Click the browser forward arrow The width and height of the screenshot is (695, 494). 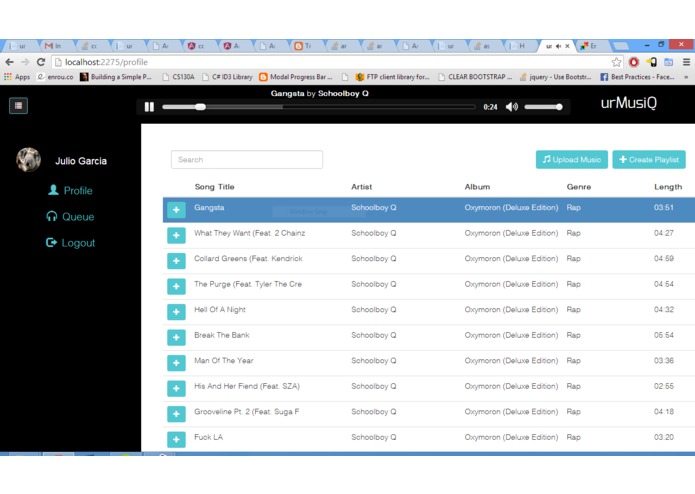[25, 62]
